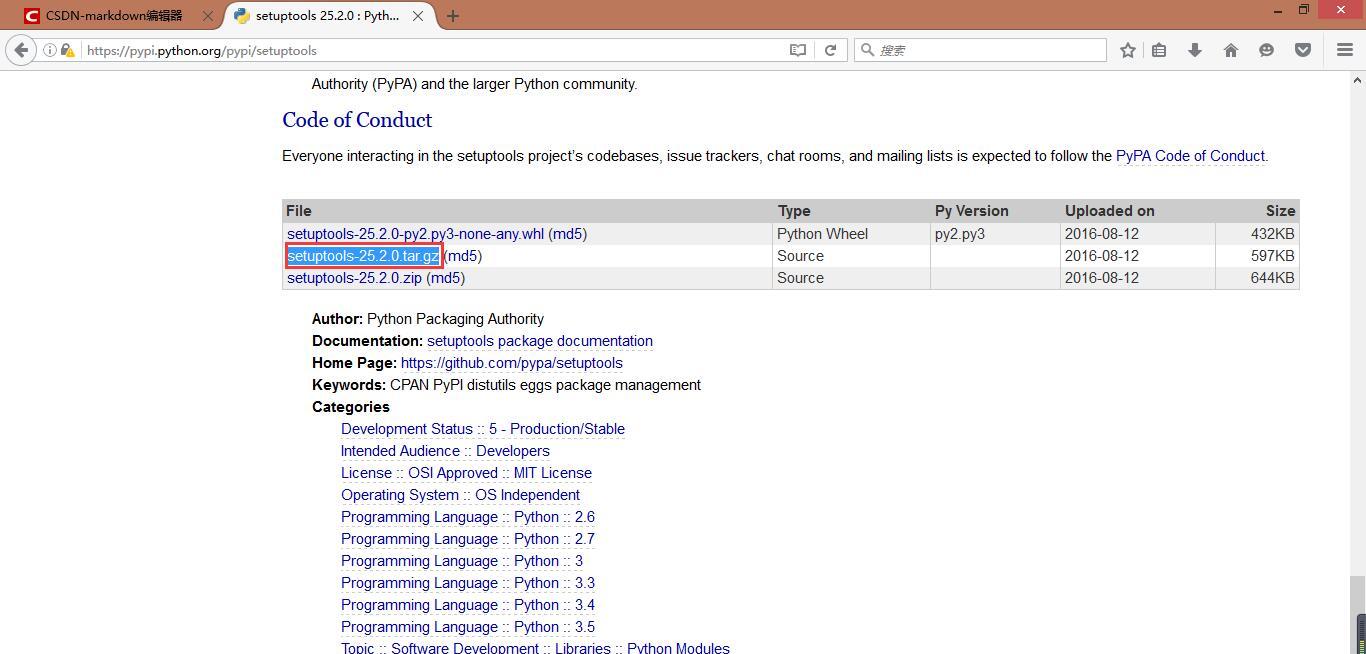The height and width of the screenshot is (654, 1366).
Task: Open OS Independent link
Action: (528, 495)
